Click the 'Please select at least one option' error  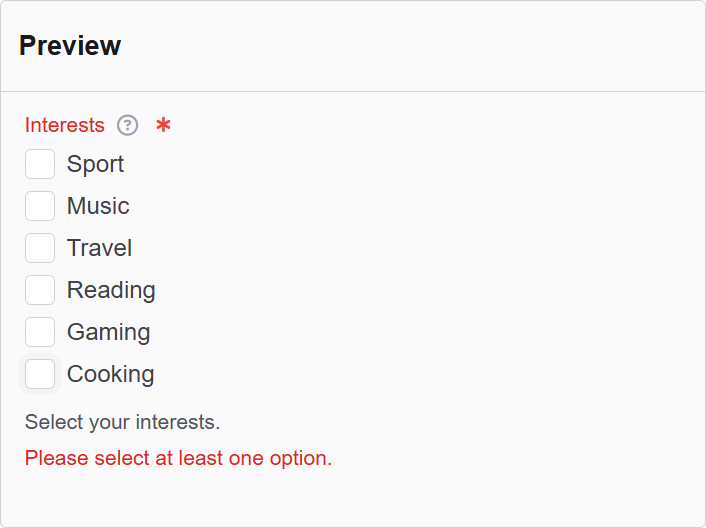[x=178, y=458]
